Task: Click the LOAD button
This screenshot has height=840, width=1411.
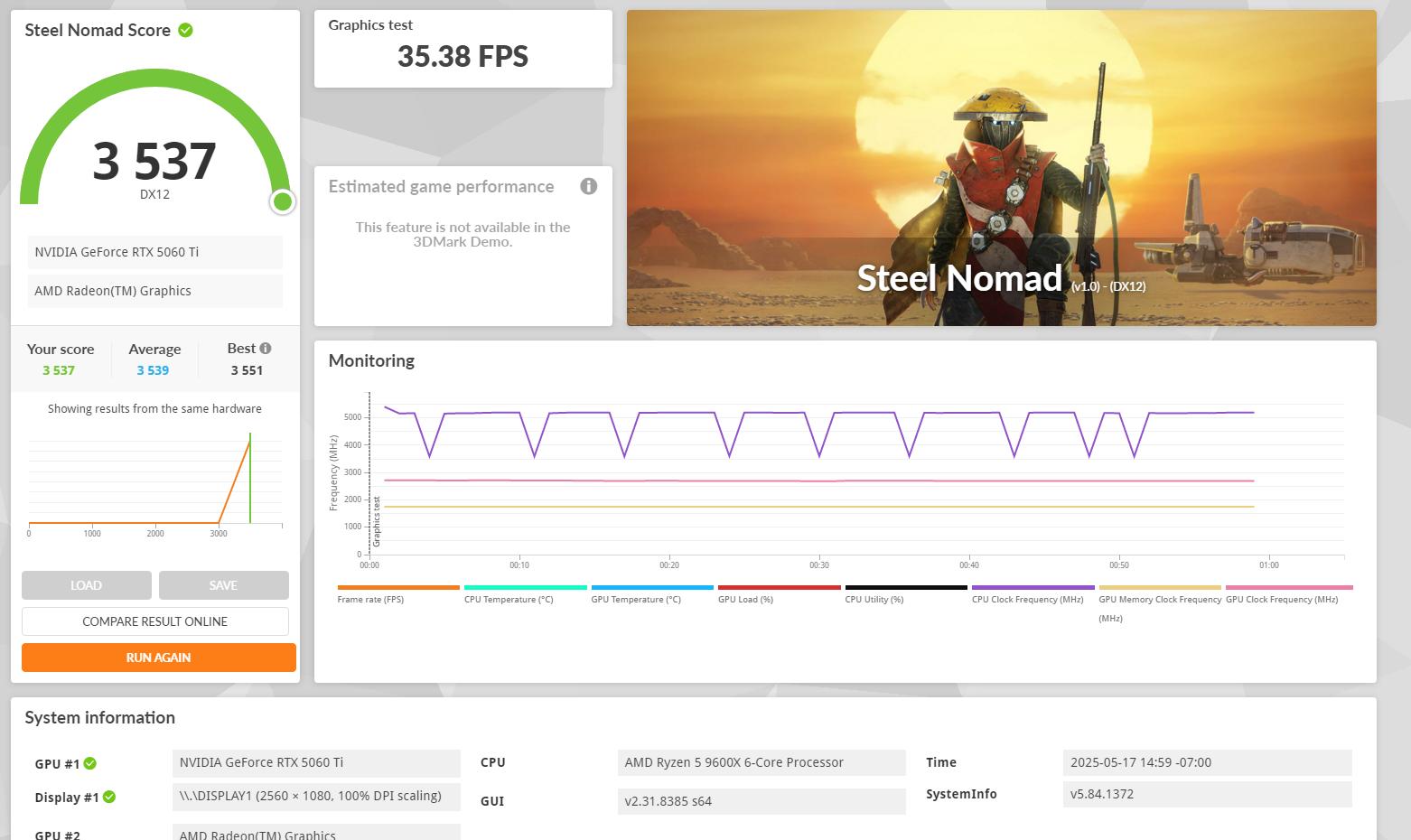Action: point(87,585)
